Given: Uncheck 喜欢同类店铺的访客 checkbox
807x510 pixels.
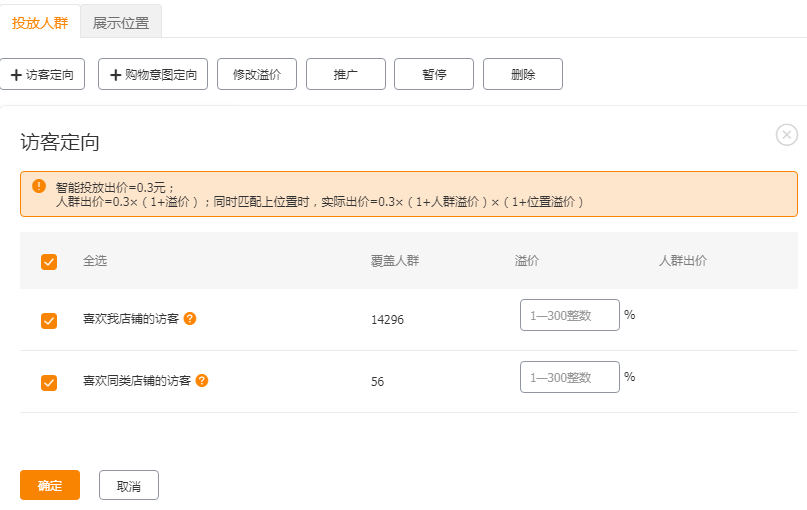Looking at the screenshot, I should tap(49, 383).
